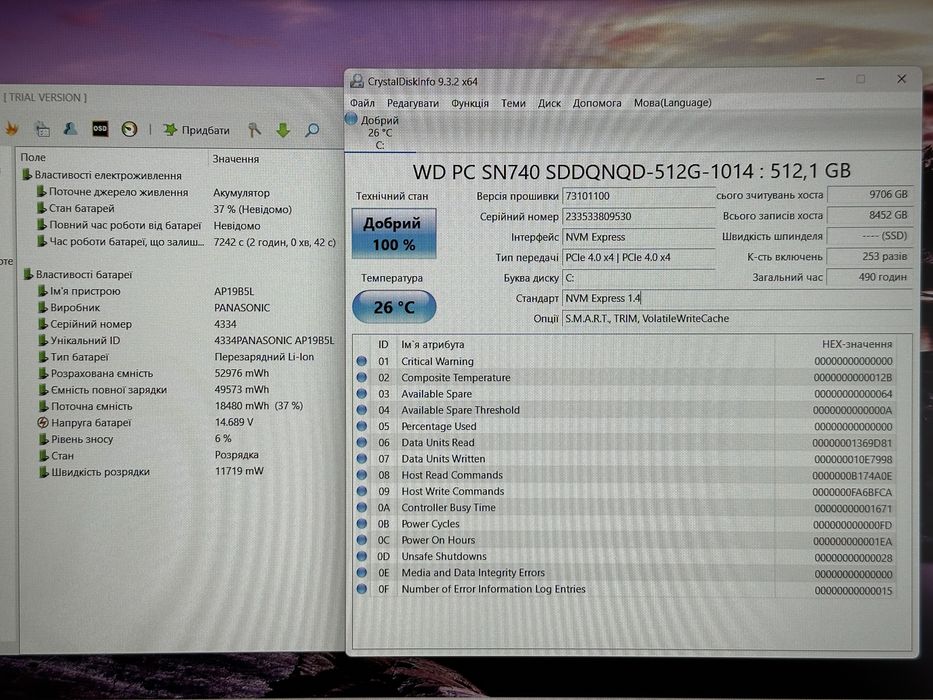Click the Придбати button in AIDA64 toolbar
933x700 pixels.
point(196,130)
